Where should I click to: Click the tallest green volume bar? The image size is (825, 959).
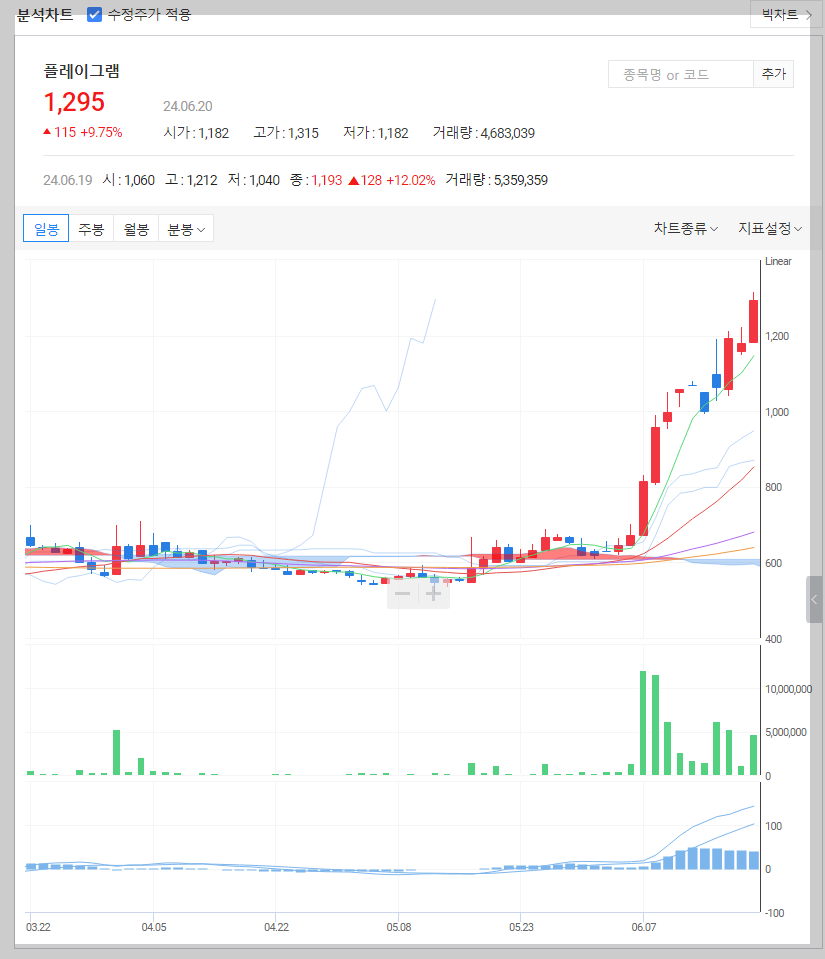(x=643, y=723)
